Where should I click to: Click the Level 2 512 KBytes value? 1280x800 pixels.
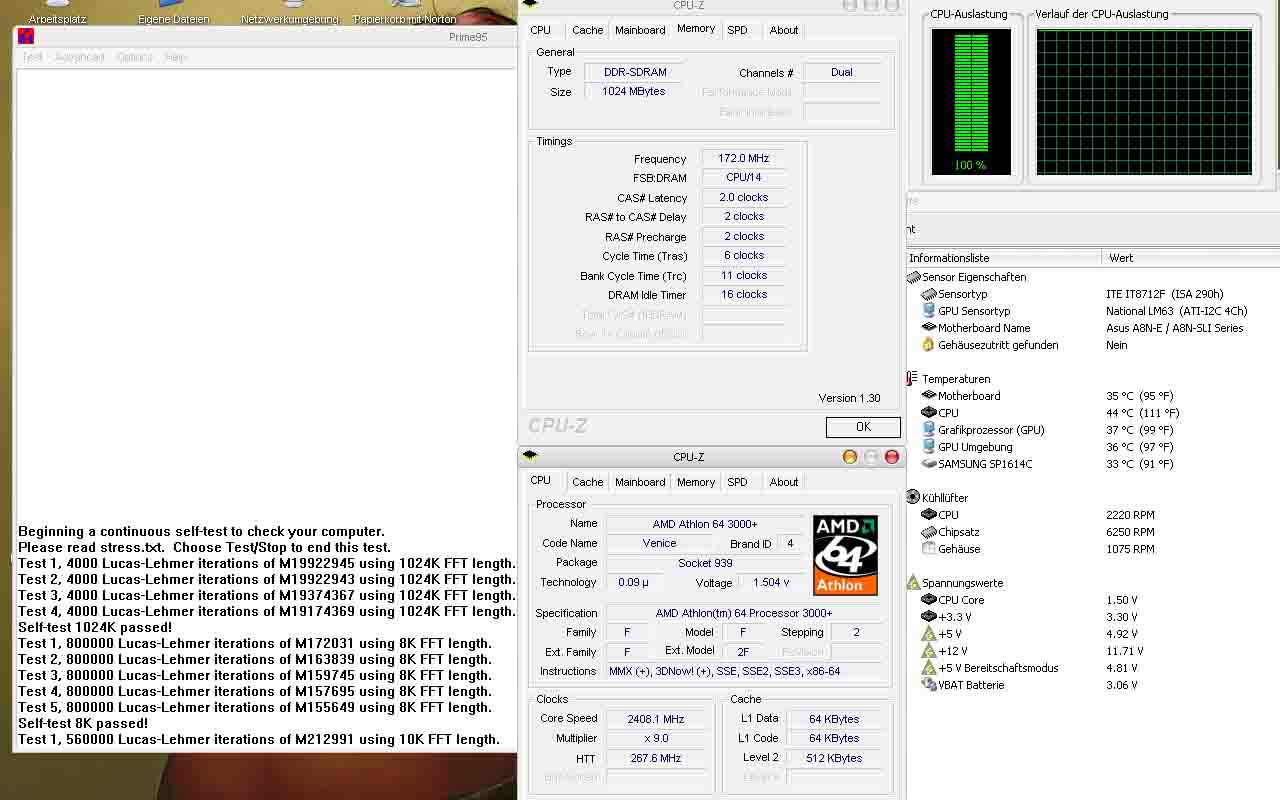point(834,758)
